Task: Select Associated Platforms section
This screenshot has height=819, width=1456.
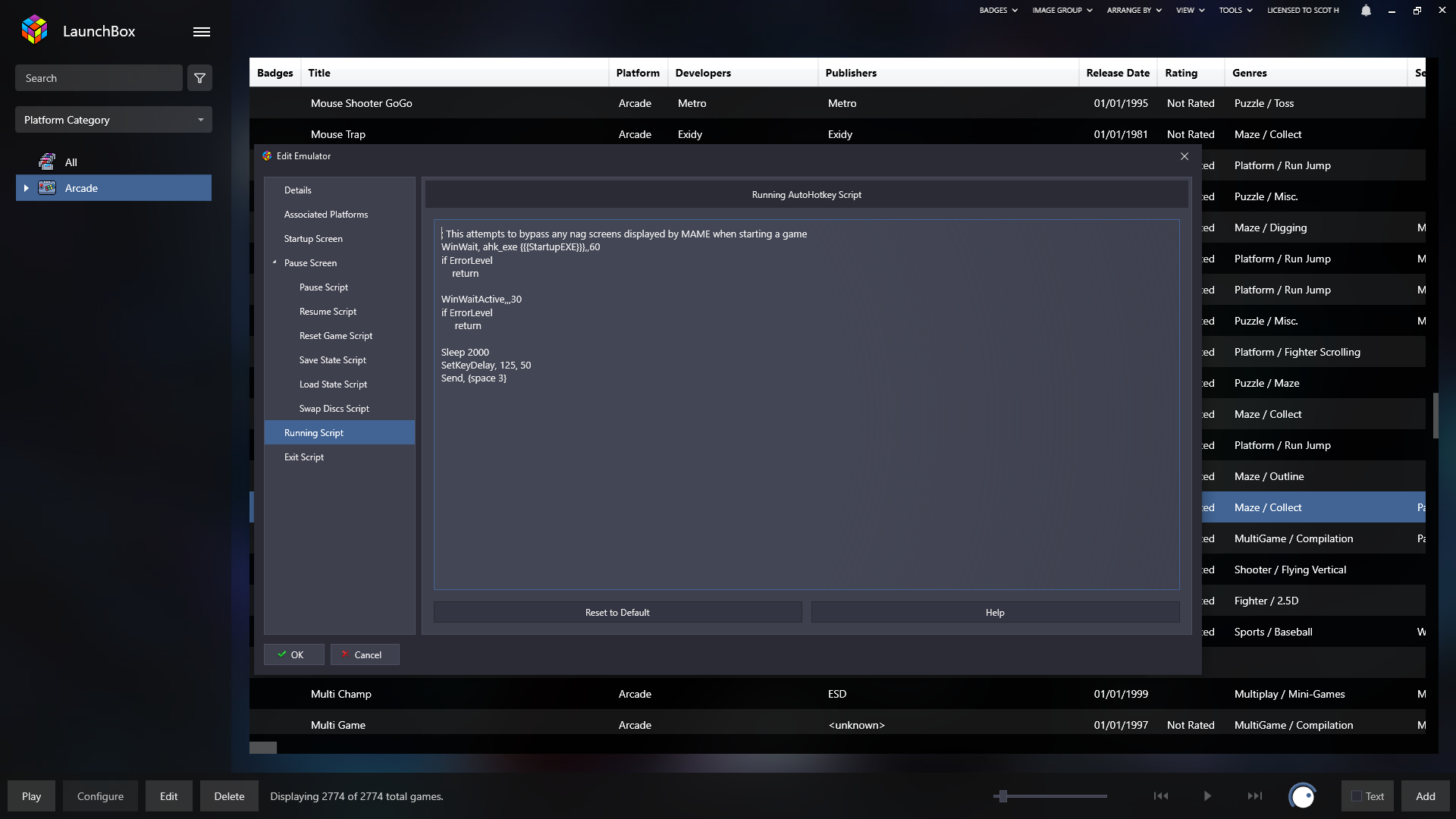Action: pos(340,215)
